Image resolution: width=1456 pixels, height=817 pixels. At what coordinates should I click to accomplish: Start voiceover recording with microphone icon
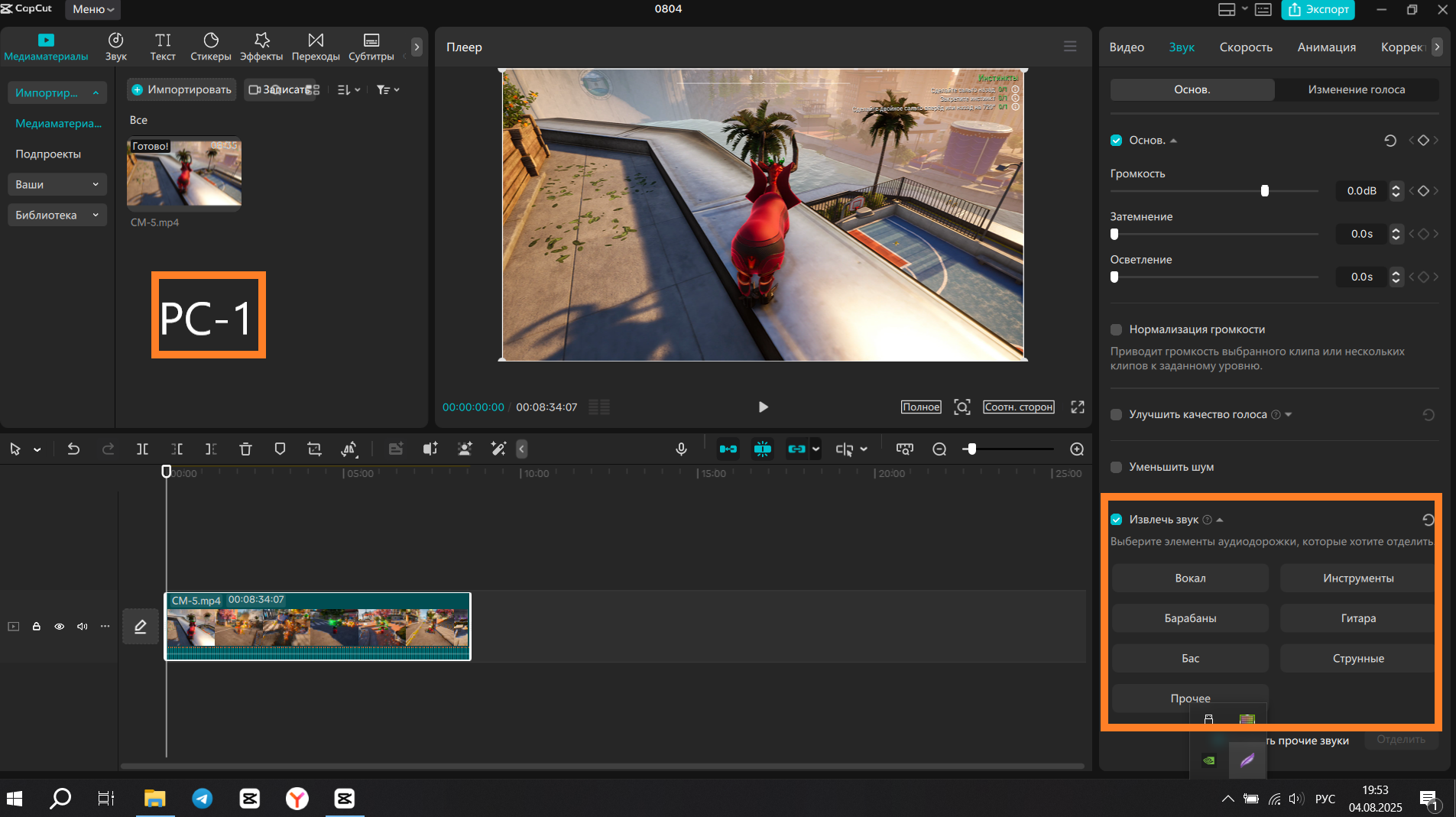(x=681, y=449)
